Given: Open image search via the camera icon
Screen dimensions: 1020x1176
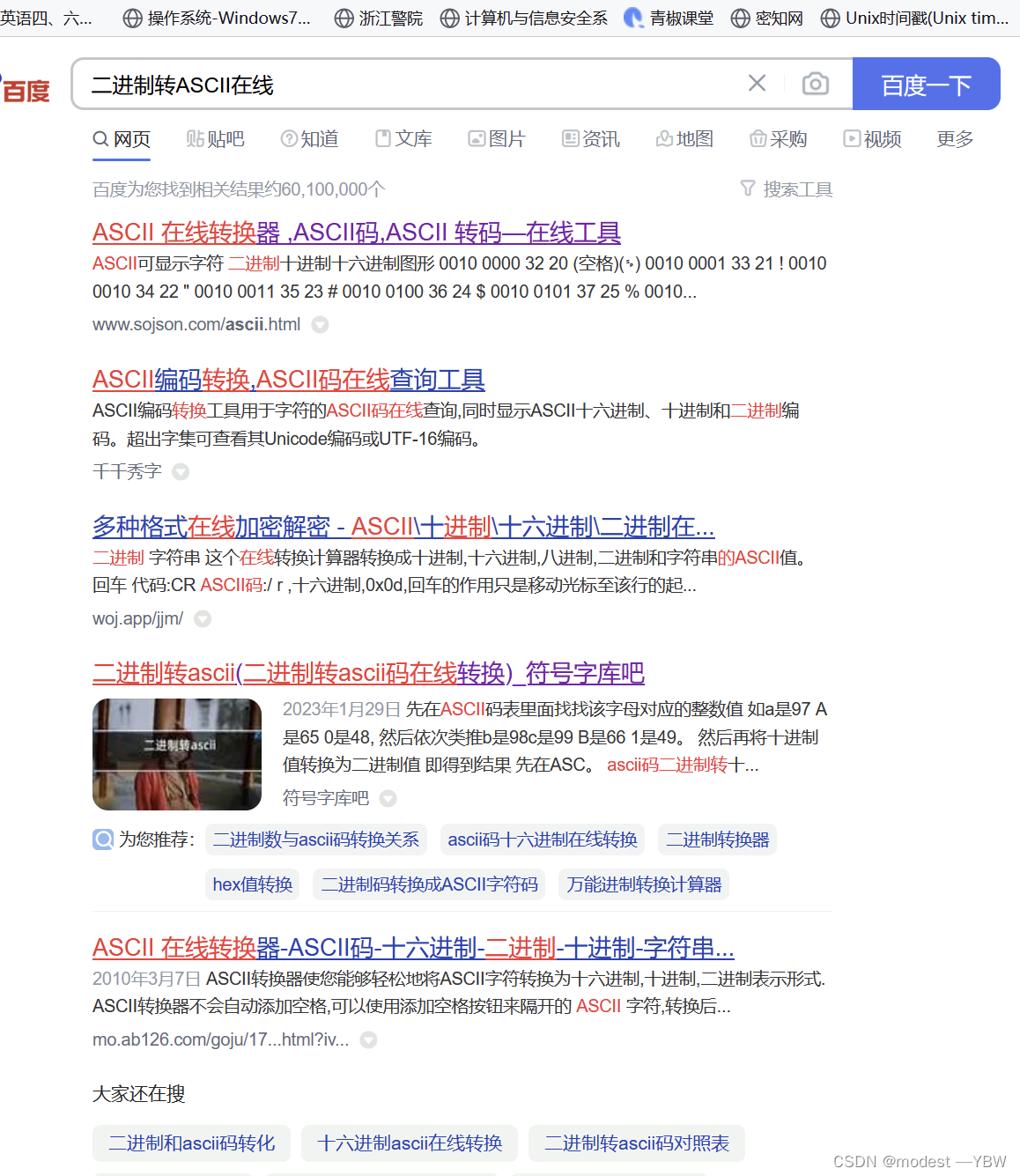Looking at the screenshot, I should click(x=815, y=84).
